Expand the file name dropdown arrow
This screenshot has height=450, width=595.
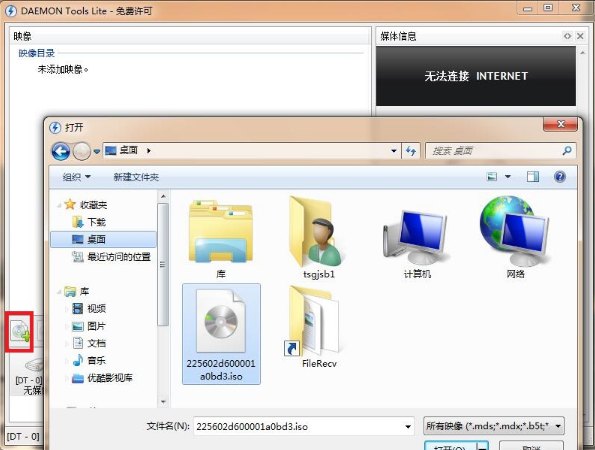pyautogui.click(x=408, y=426)
